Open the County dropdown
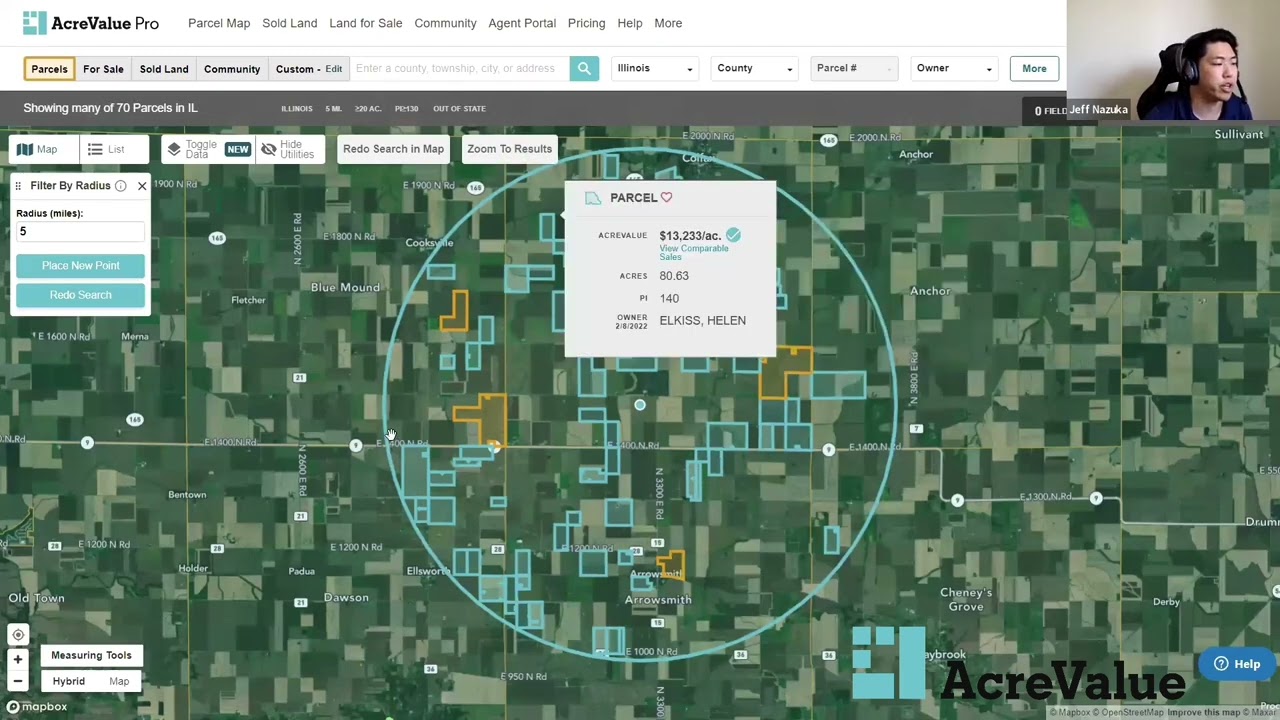The image size is (1280, 720). 755,68
